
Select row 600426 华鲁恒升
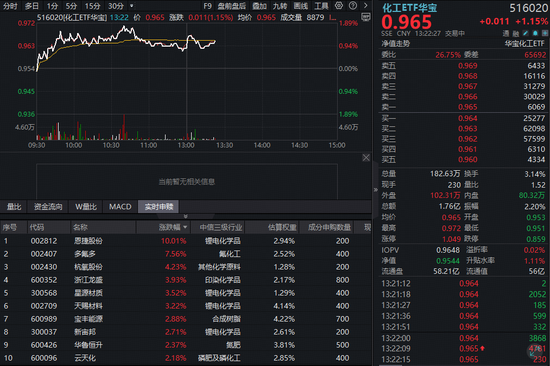click(186, 345)
